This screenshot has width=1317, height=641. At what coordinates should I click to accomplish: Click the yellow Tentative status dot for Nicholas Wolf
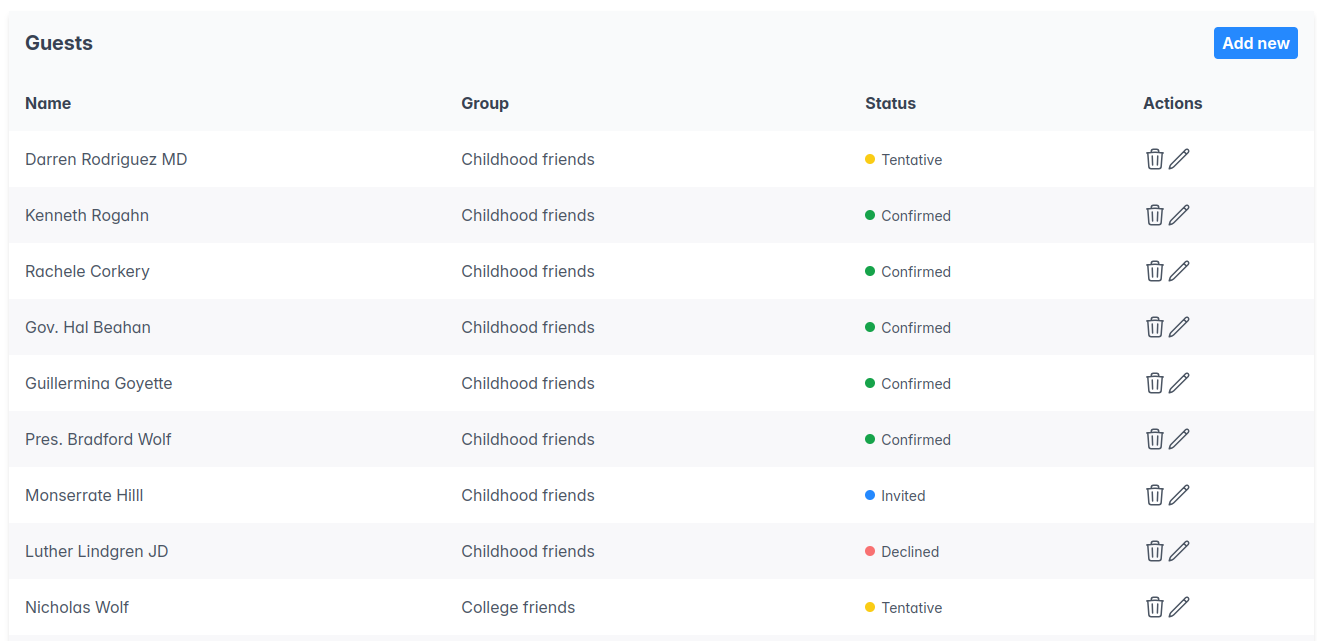coord(872,607)
